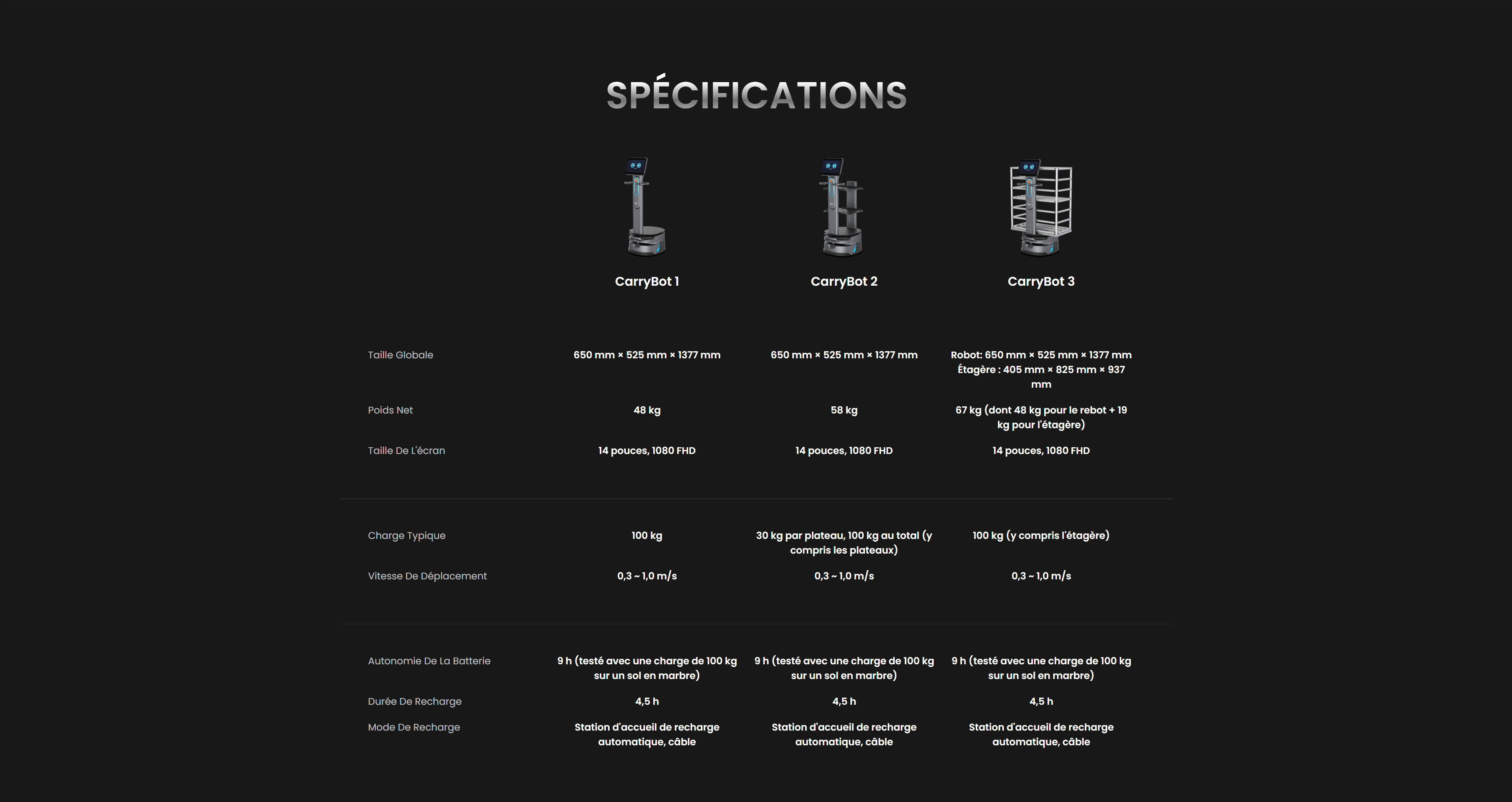Click the Autonomie De La Batterie label
The image size is (1512, 802).
429,660
